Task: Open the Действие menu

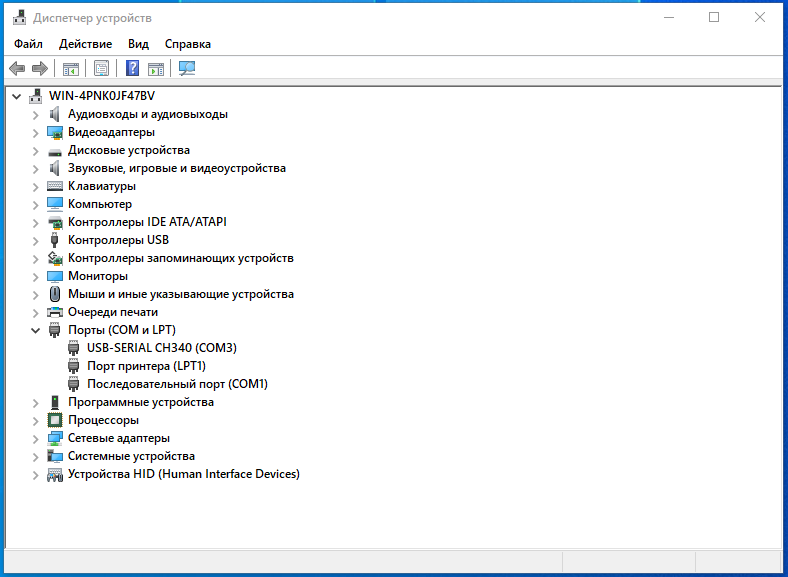Action: click(85, 44)
